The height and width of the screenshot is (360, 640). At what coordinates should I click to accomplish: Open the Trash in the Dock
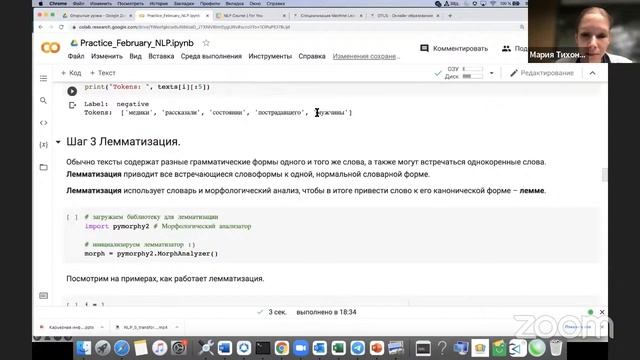(556, 348)
